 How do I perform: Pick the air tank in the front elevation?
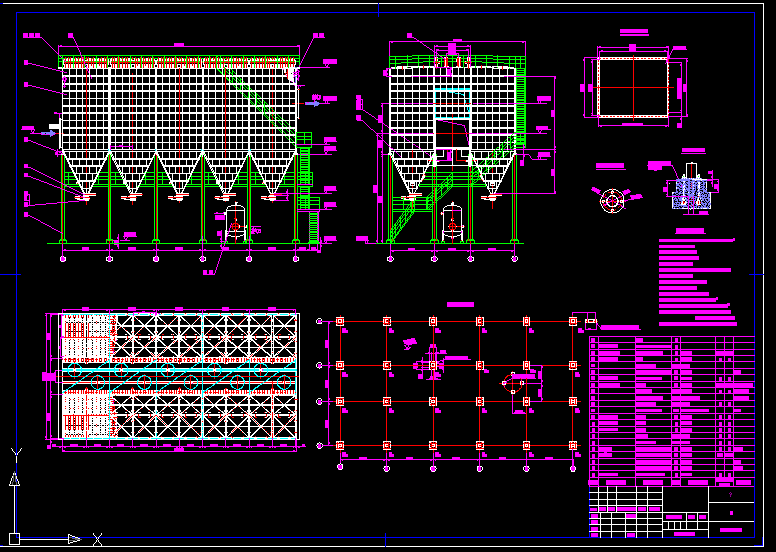[x=236, y=221]
